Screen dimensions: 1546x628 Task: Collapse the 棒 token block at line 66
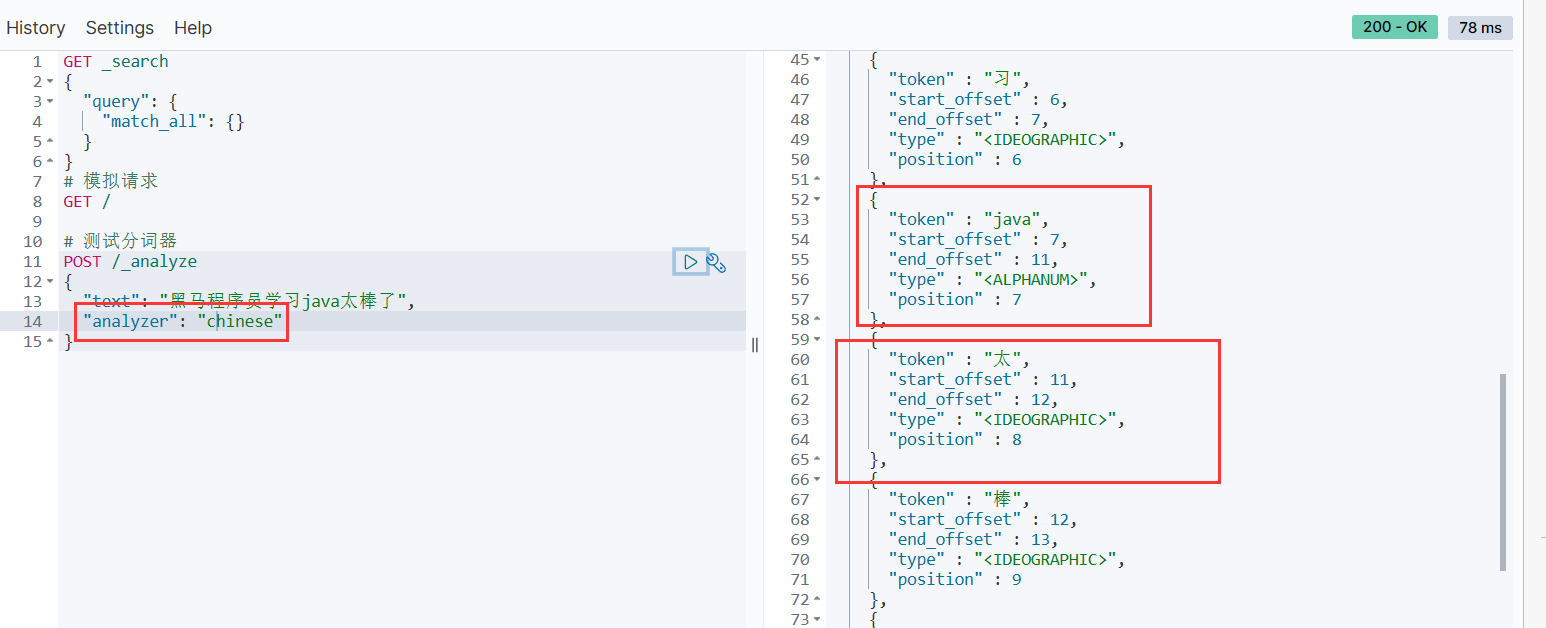[817, 479]
